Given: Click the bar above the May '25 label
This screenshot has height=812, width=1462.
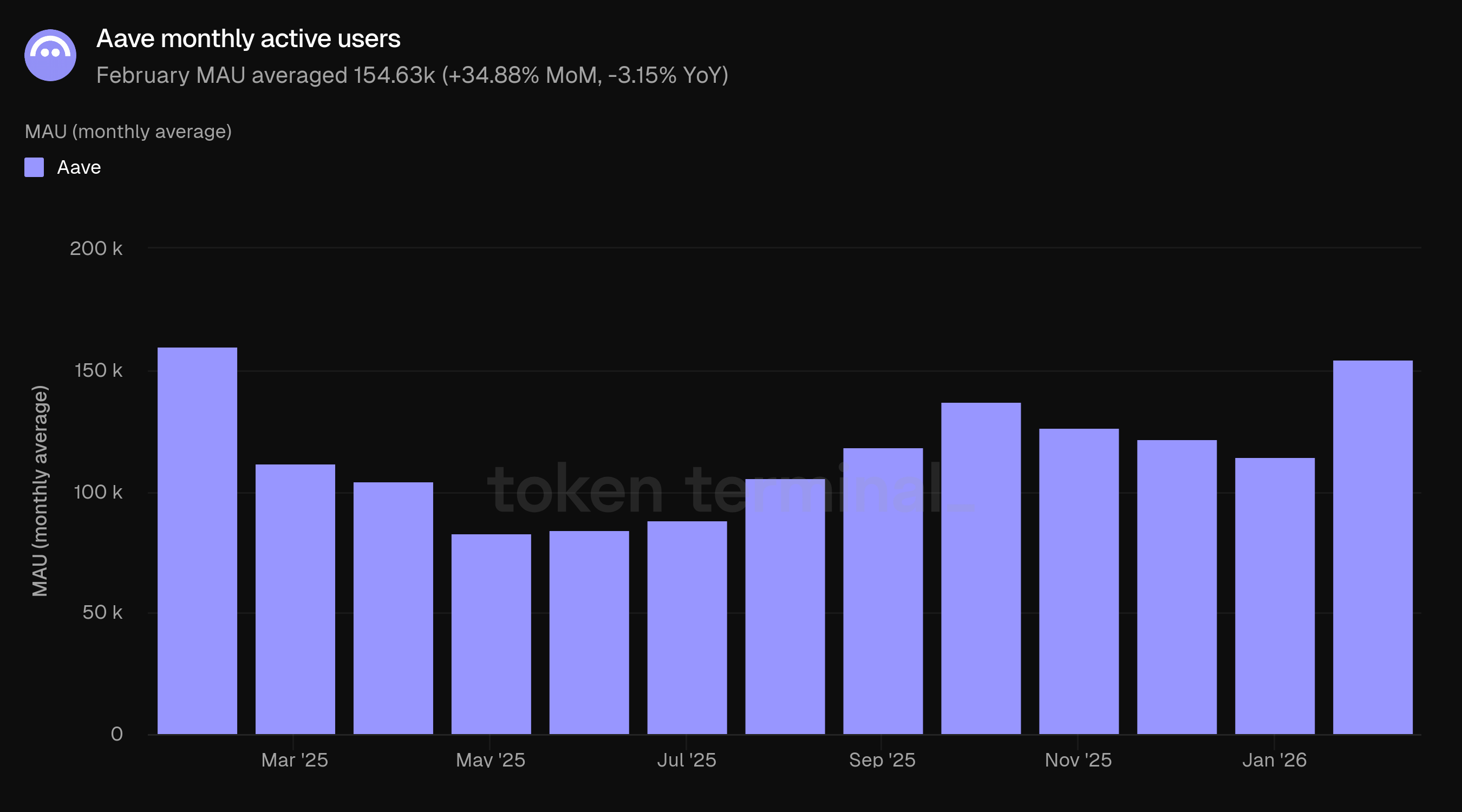Looking at the screenshot, I should tap(491, 634).
